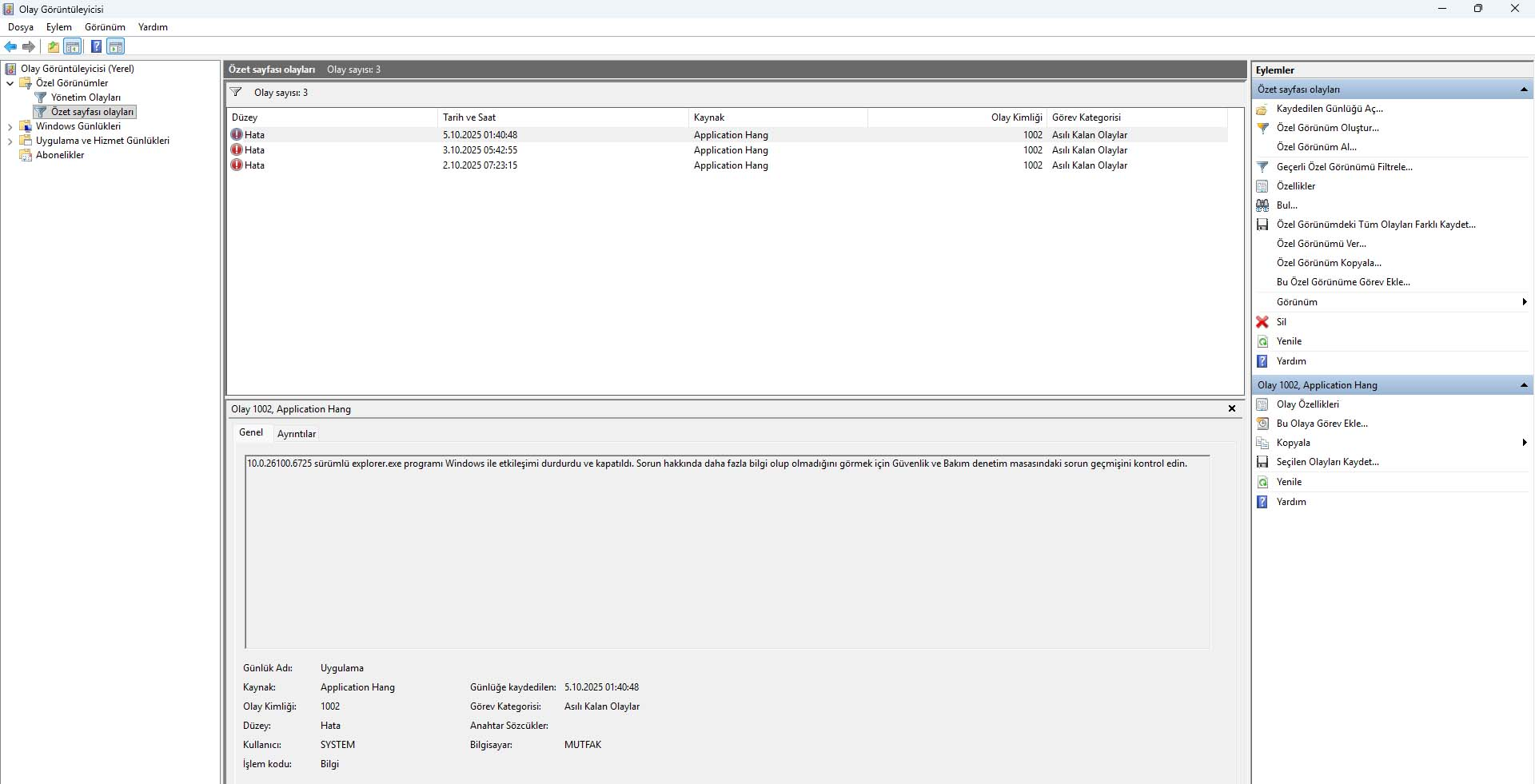This screenshot has height=784, width=1535.
Task: Click Özel Görünüm Al action
Action: tap(1316, 147)
